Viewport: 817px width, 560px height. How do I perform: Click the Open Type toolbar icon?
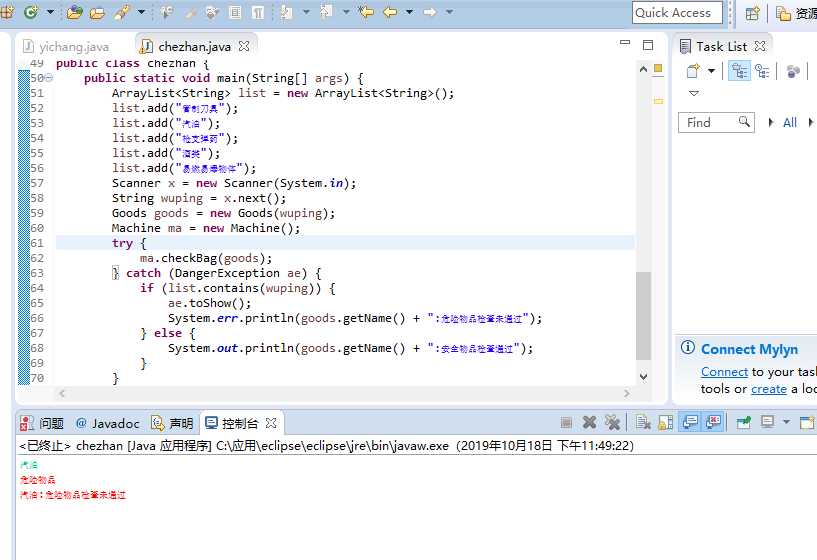pos(75,11)
